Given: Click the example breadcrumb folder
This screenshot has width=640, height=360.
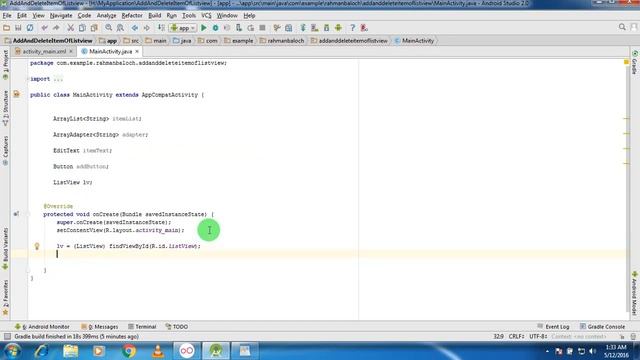Looking at the screenshot, I should coord(239,41).
